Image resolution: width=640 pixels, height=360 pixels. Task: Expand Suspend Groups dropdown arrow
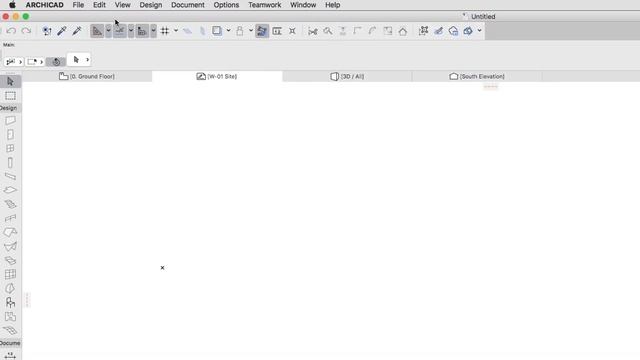point(251,31)
